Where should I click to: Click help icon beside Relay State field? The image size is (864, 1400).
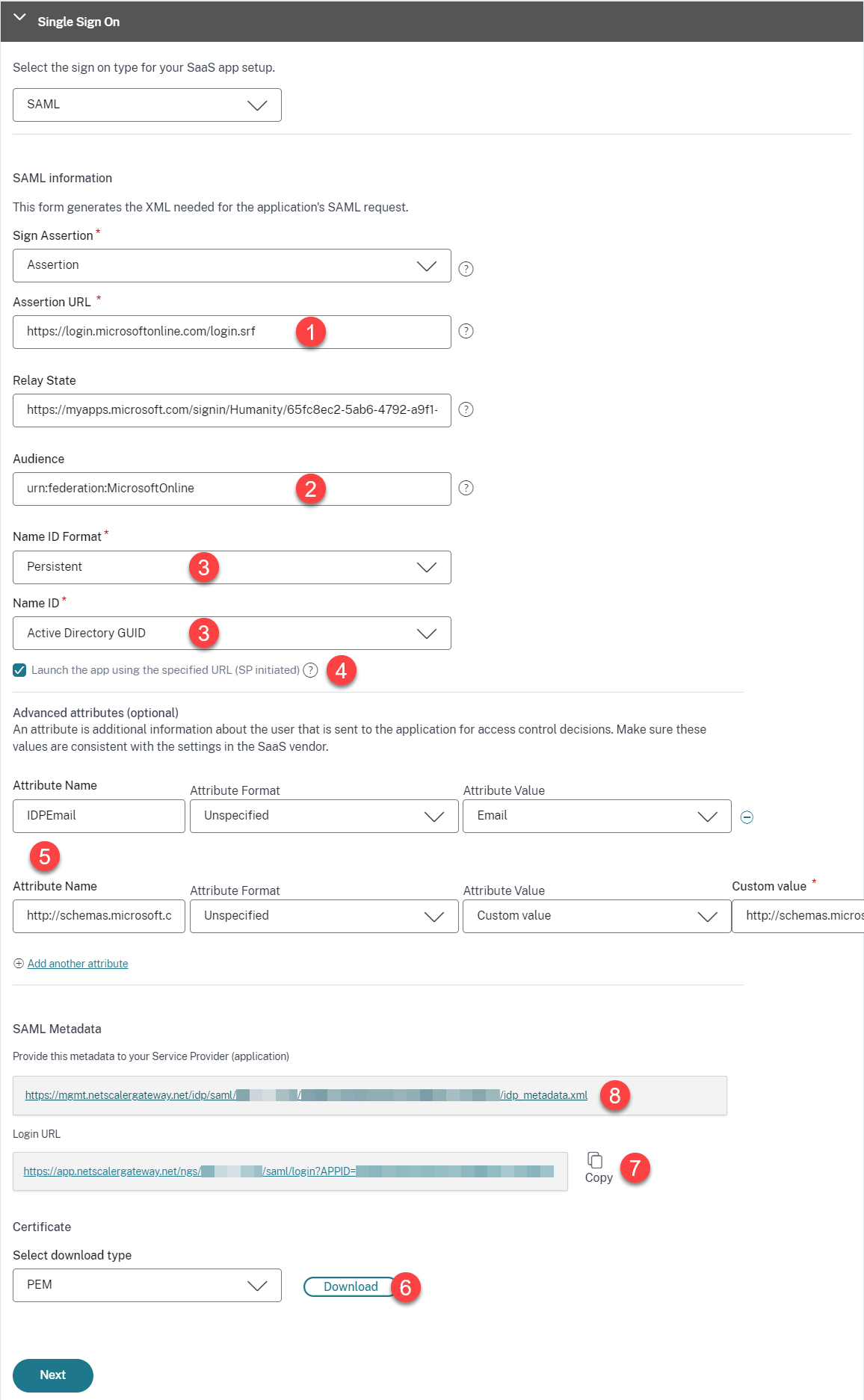pyautogui.click(x=466, y=409)
